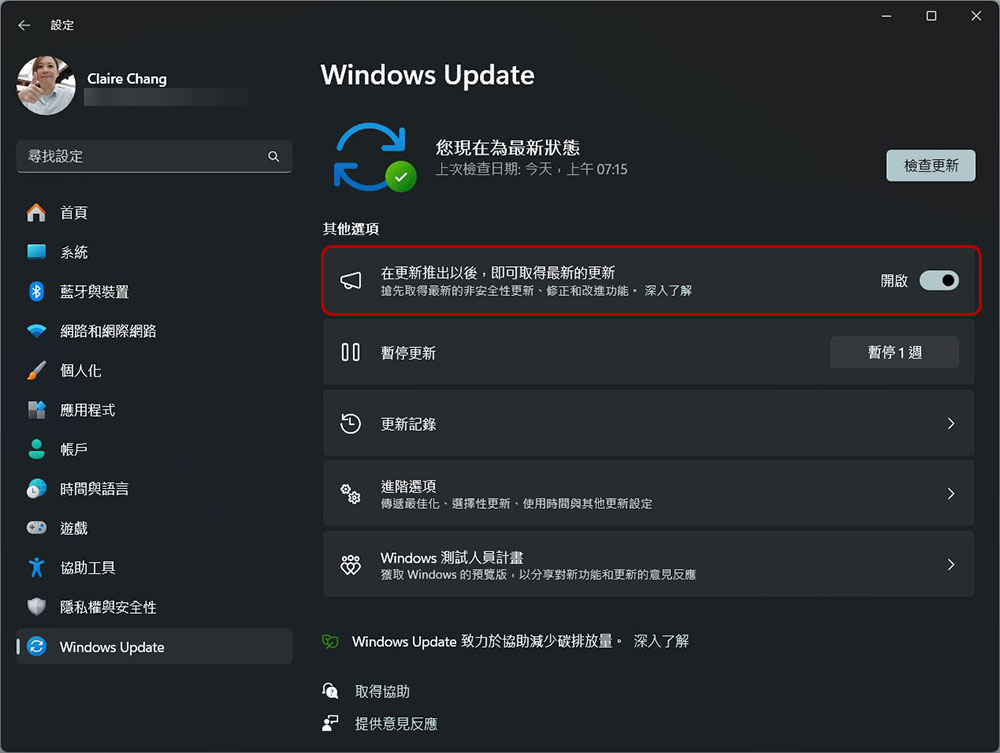The image size is (1000, 753).
Task: Open 時間與語言 settings
Action: pos(154,488)
